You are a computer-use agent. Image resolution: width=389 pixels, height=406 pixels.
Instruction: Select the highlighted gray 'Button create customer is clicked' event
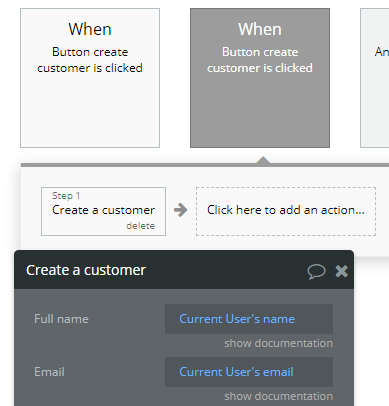(x=260, y=78)
